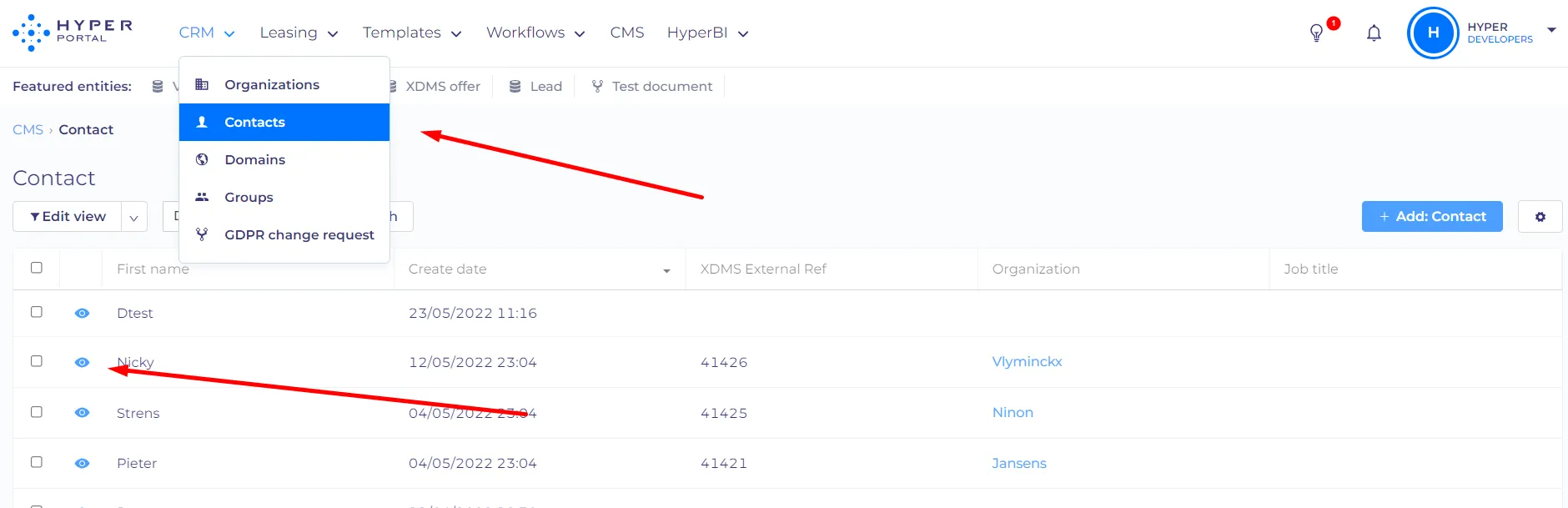
Task: Click the Test document branch icon
Action: [x=597, y=86]
